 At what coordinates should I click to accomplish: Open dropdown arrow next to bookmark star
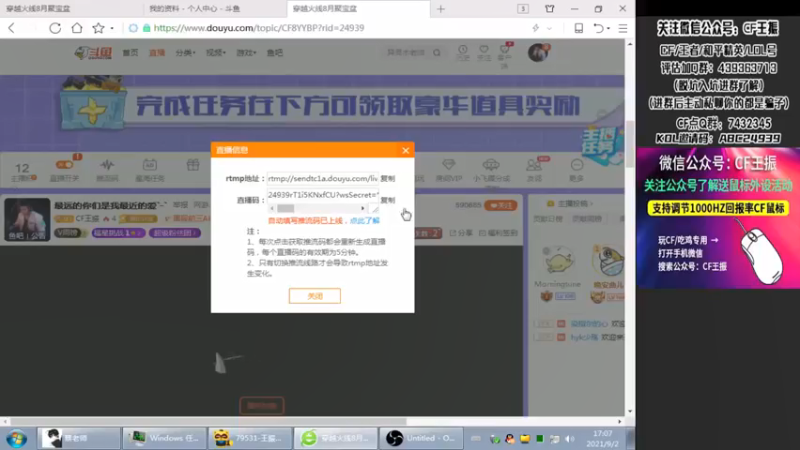click(x=112, y=29)
